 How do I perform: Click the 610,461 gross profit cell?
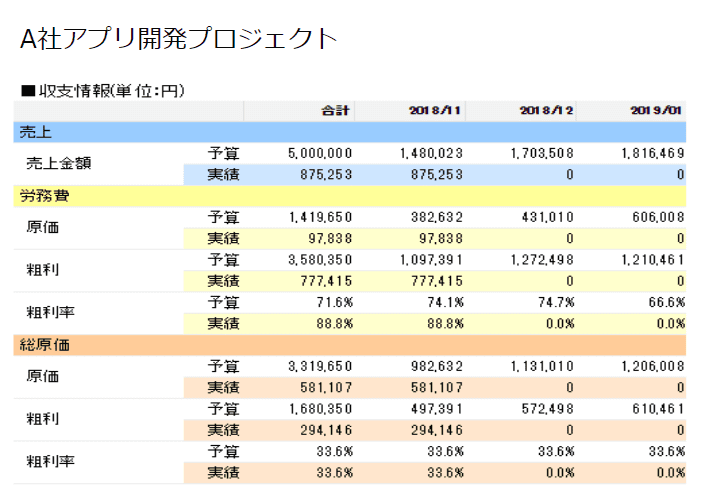(x=657, y=408)
